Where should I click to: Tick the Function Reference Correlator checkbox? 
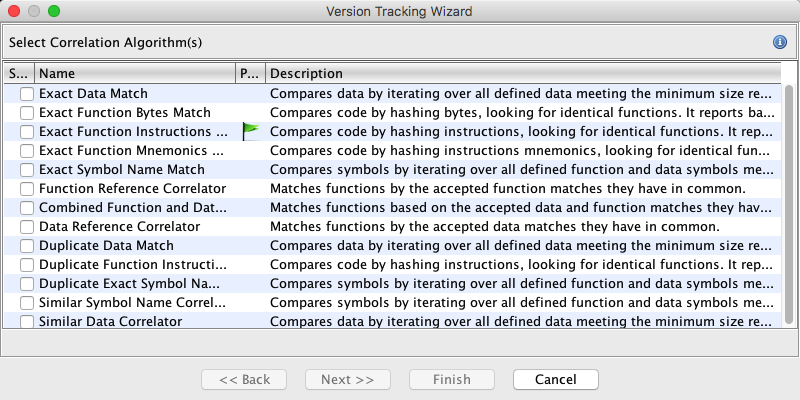tap(27, 189)
